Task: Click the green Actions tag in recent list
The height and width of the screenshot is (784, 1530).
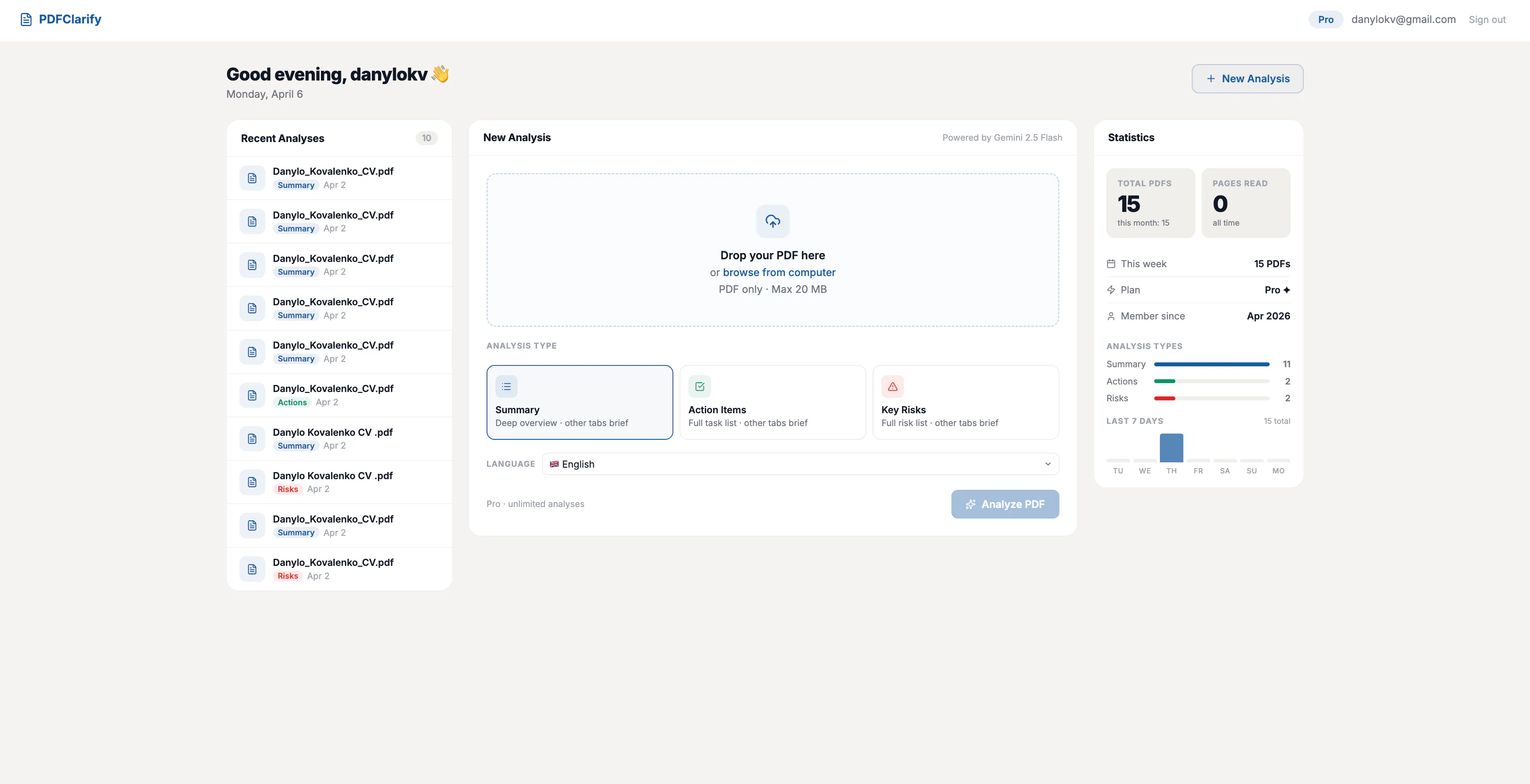Action: (292, 402)
